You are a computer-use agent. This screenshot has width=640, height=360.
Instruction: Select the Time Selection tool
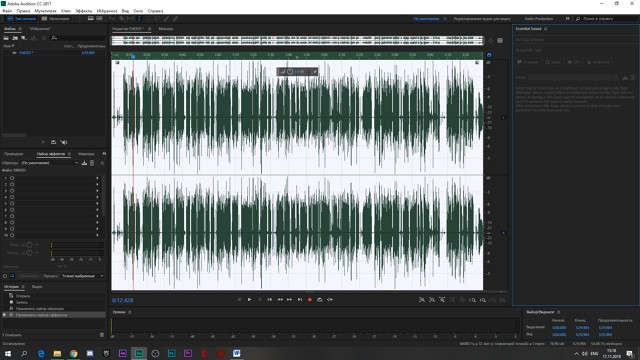(x=139, y=19)
